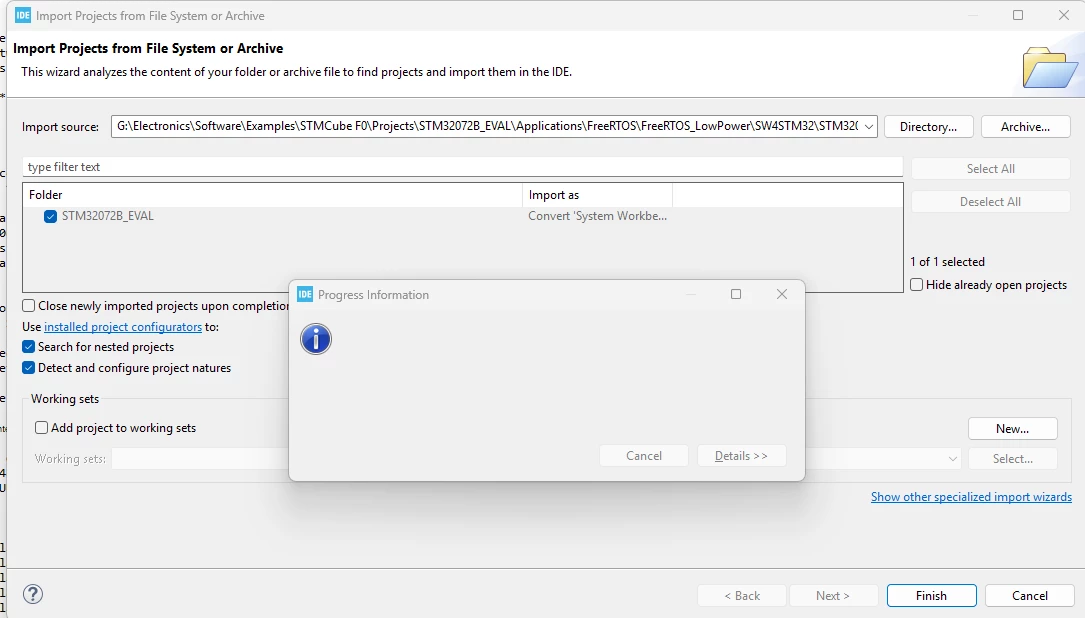
Task: Click the wizard Cancel button at bottom
Action: click(x=1030, y=595)
